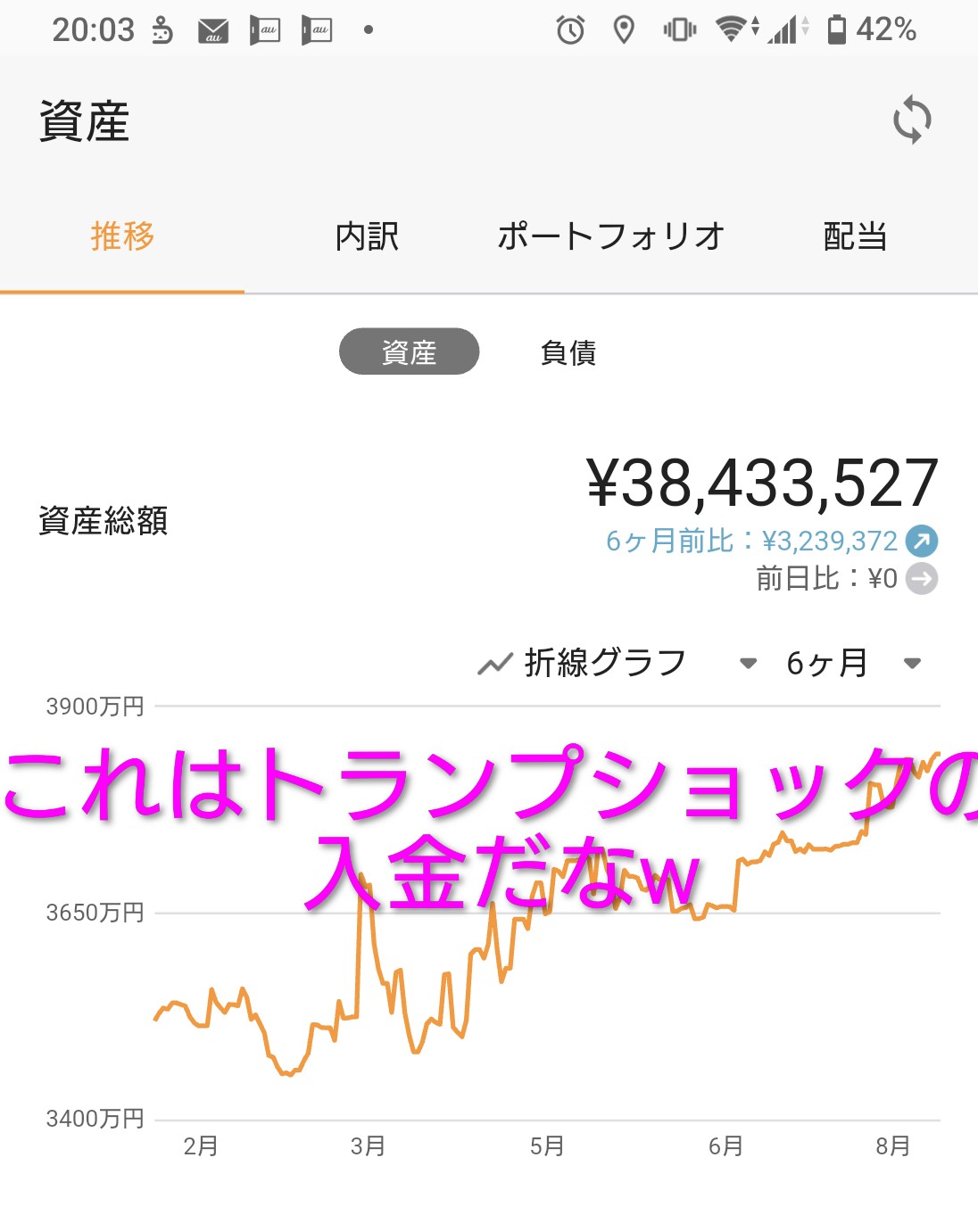Select the 資産 pill toggle
This screenshot has height=1232, width=978.
pos(409,351)
